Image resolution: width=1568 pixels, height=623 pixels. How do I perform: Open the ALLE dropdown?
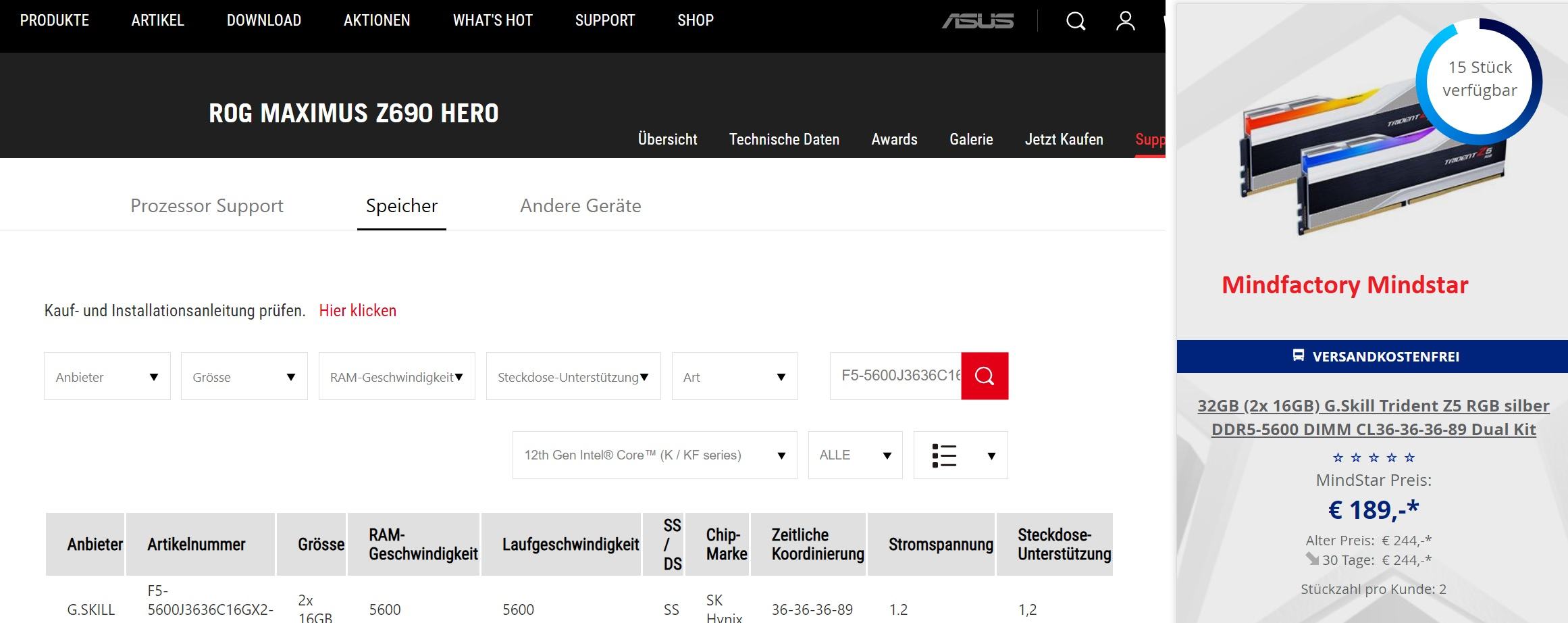coord(856,455)
